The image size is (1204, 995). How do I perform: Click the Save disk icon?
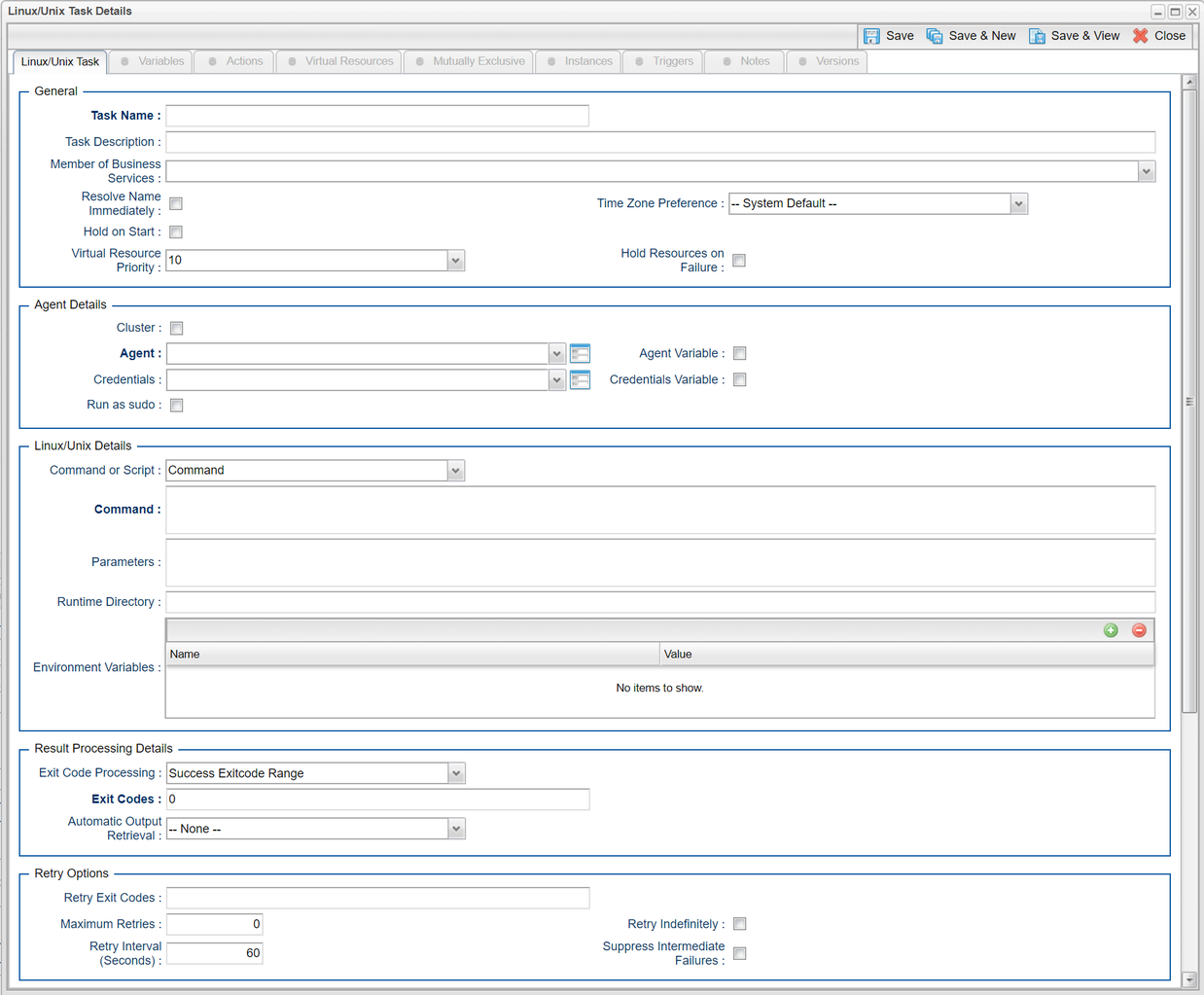coord(871,36)
